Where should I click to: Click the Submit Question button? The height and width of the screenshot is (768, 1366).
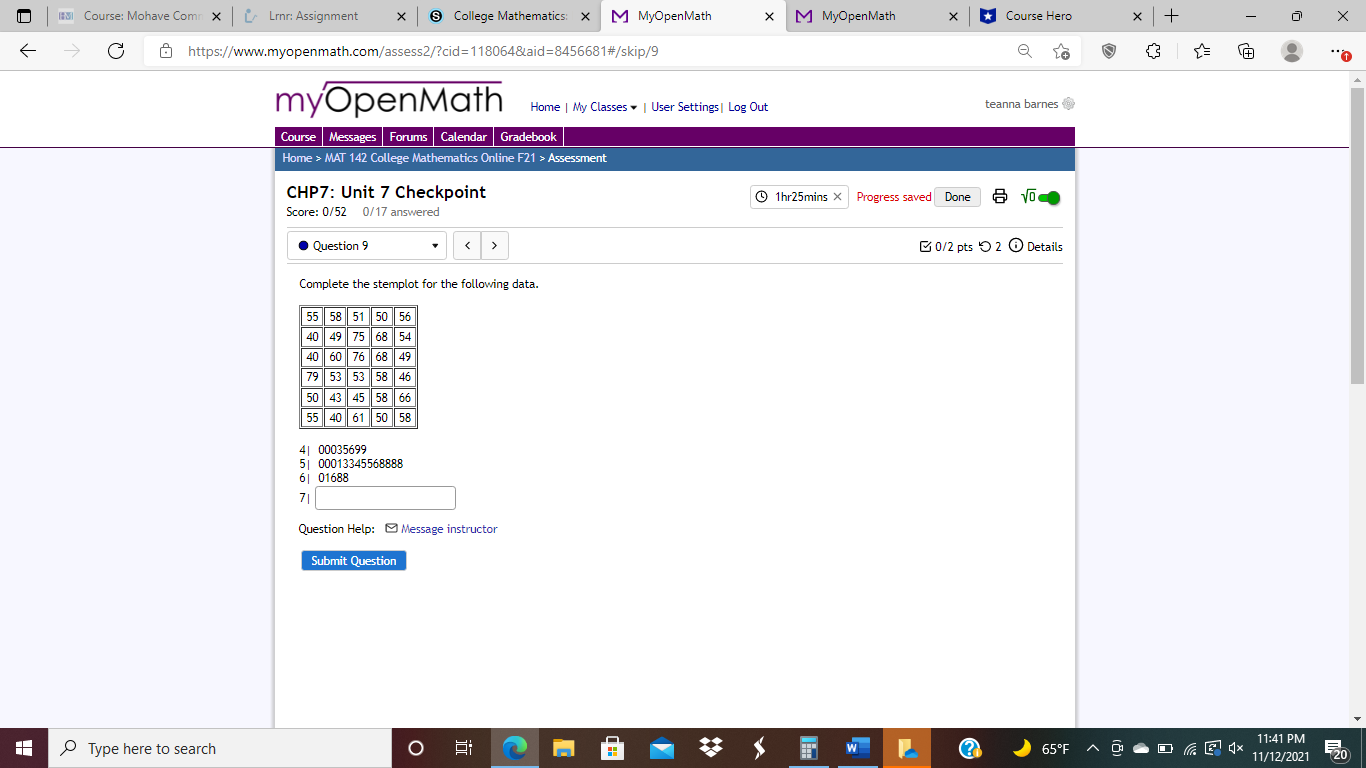[x=353, y=560]
